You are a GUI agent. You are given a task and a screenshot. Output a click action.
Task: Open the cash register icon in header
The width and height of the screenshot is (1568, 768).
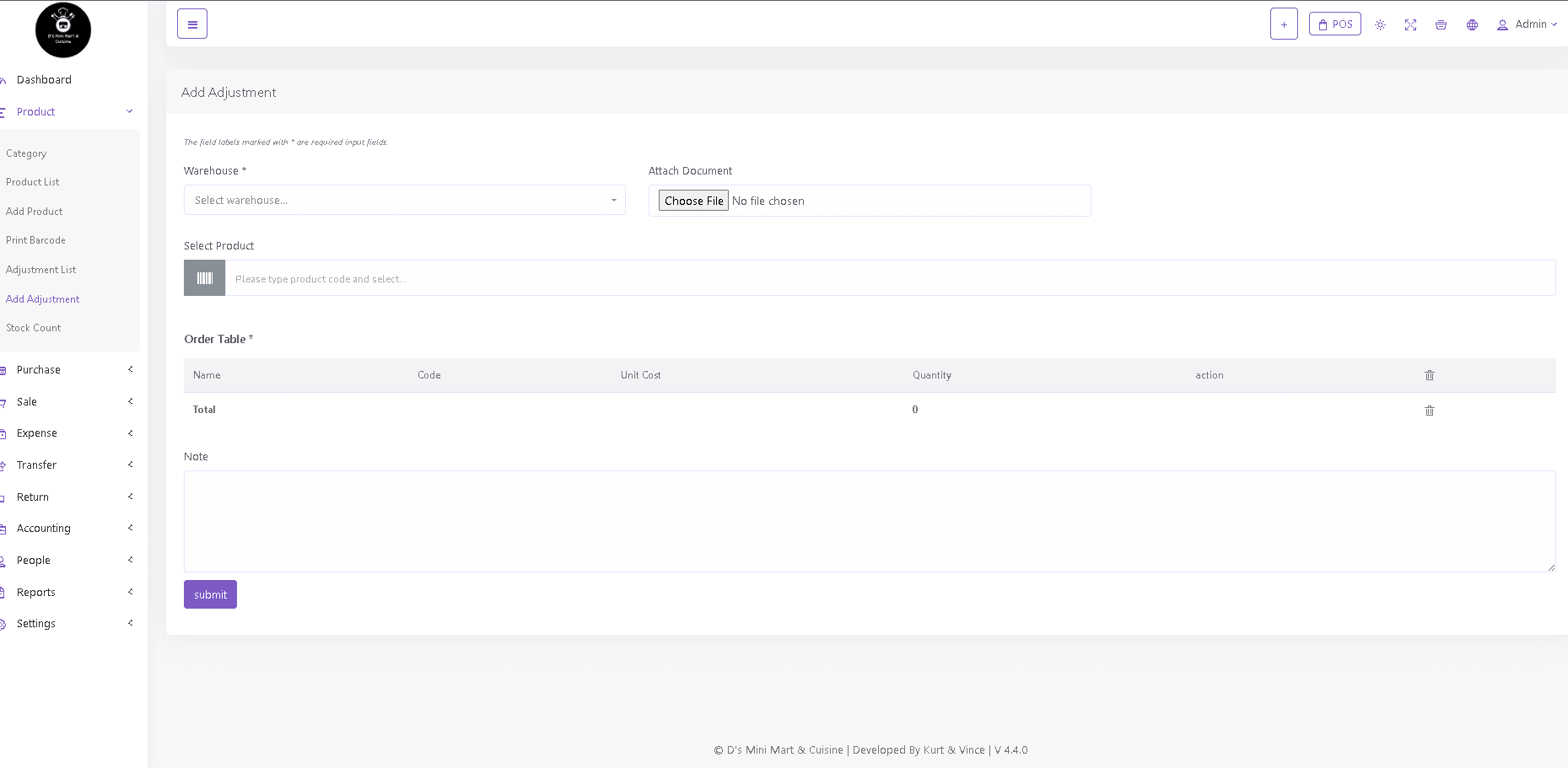click(1441, 25)
